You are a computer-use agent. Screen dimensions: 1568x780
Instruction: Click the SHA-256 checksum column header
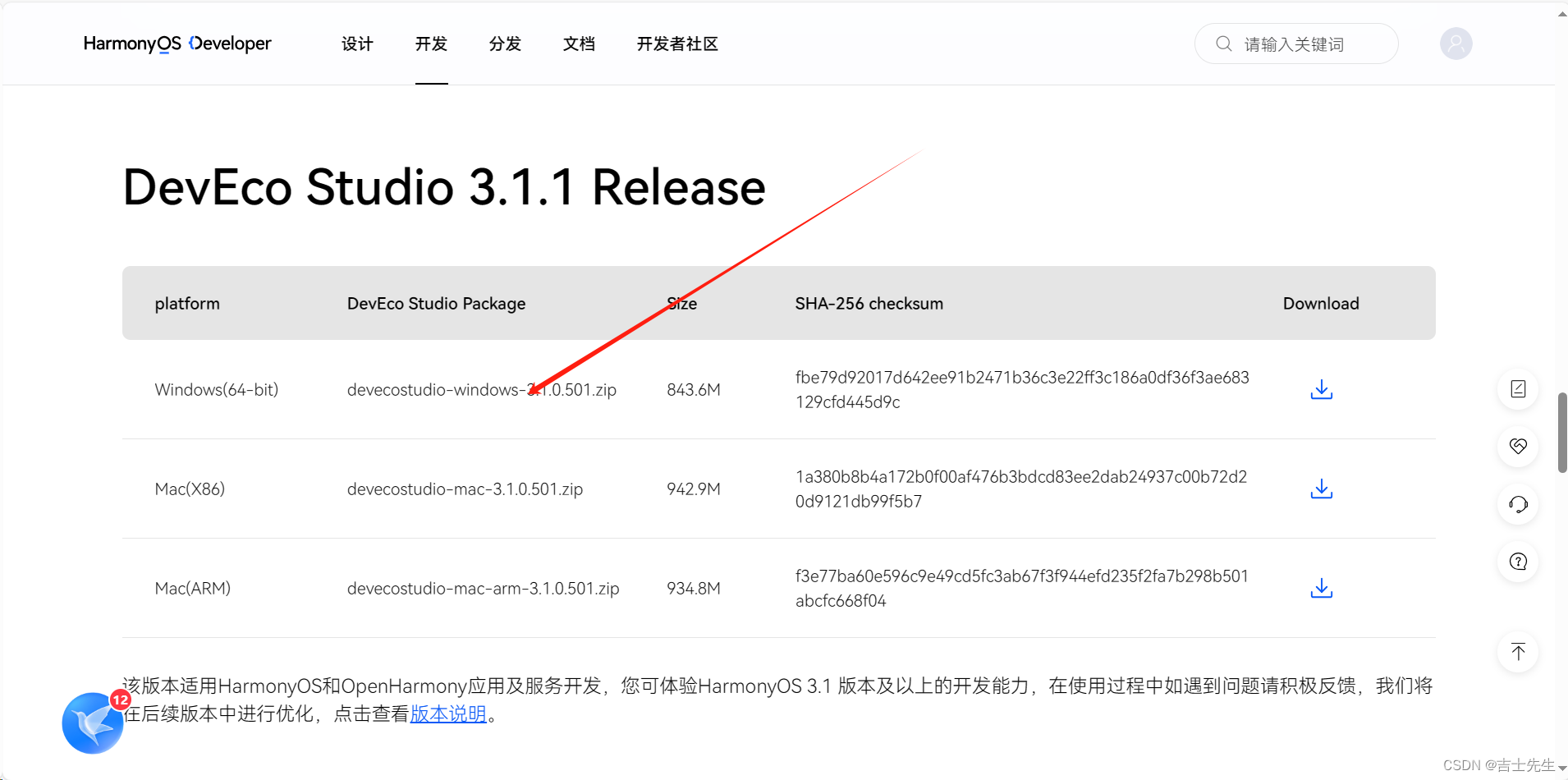tap(869, 303)
